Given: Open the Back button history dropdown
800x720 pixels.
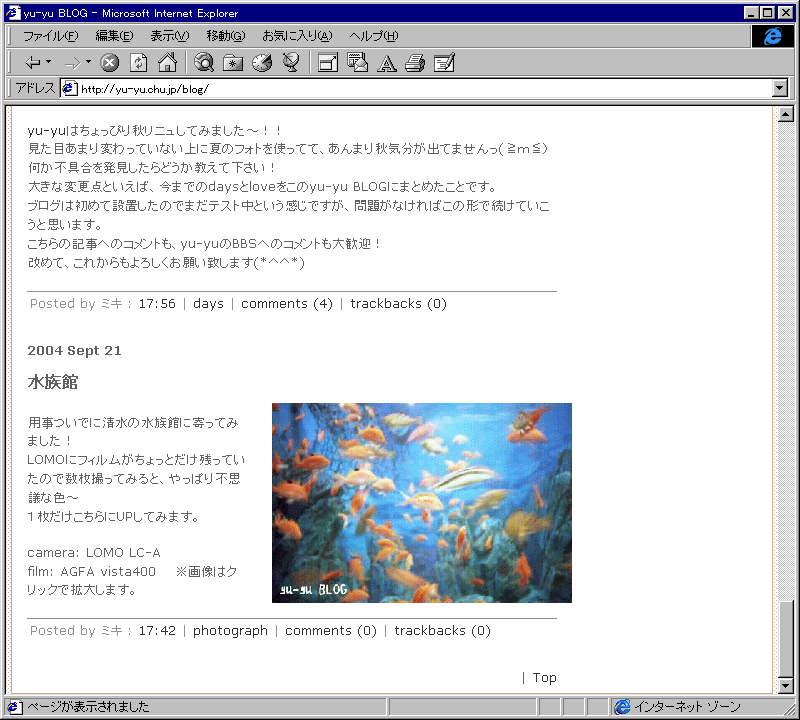Looking at the screenshot, I should coord(48,62).
